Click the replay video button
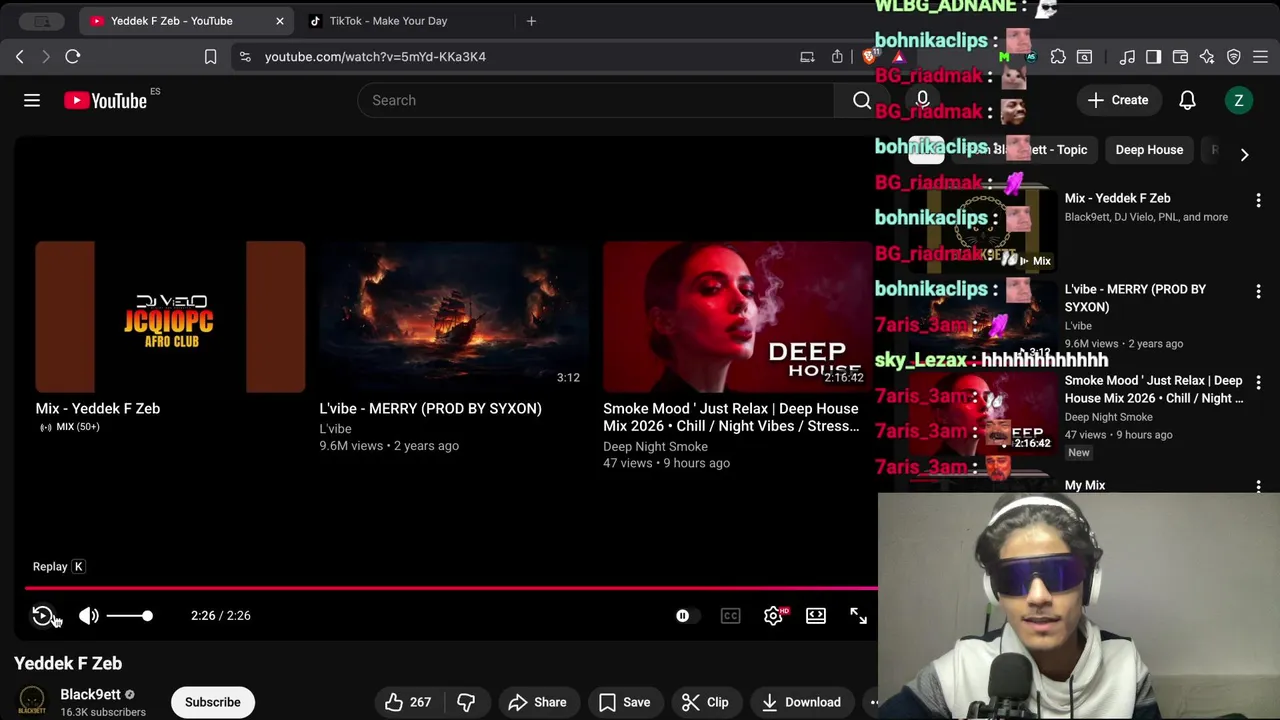 coord(42,616)
